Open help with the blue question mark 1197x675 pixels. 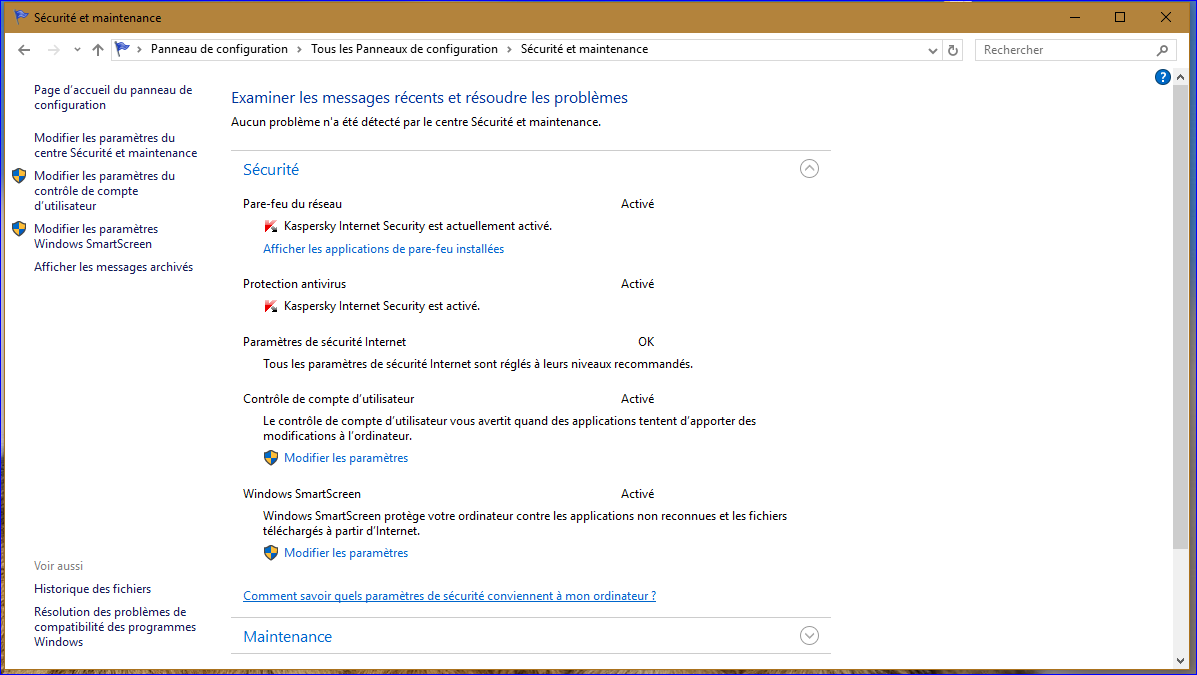[1162, 77]
